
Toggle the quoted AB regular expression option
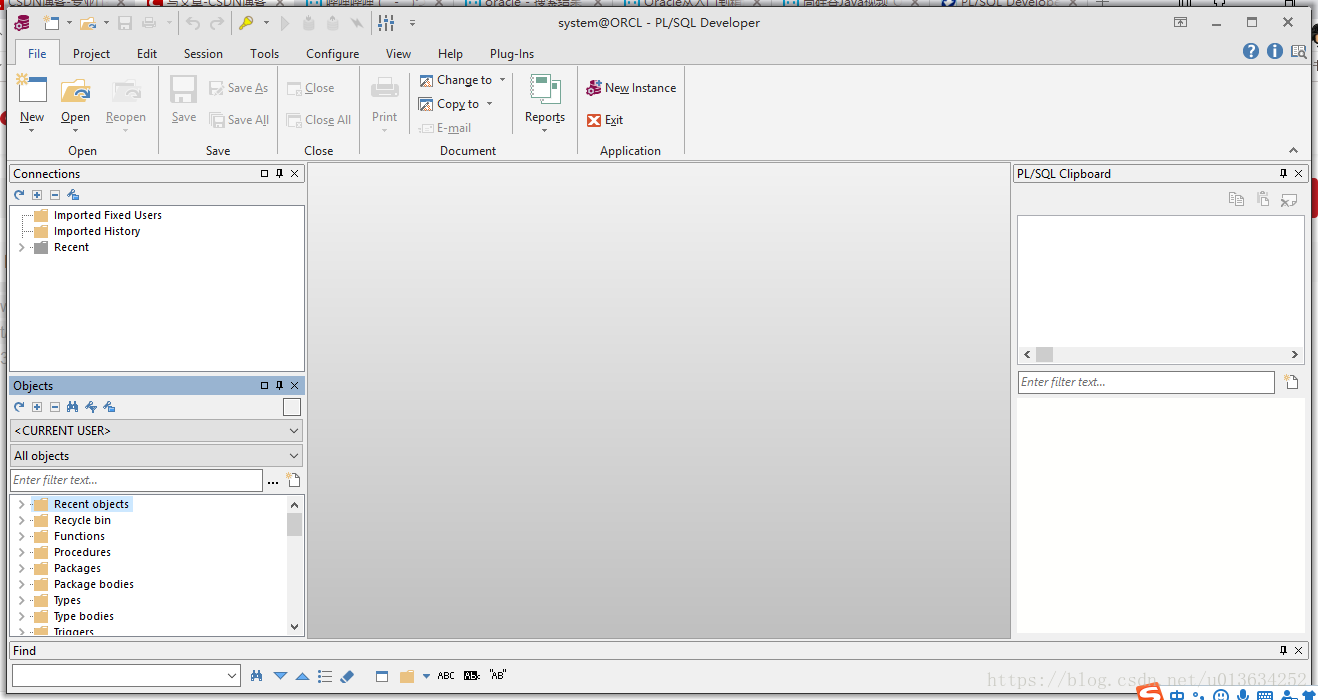point(498,675)
